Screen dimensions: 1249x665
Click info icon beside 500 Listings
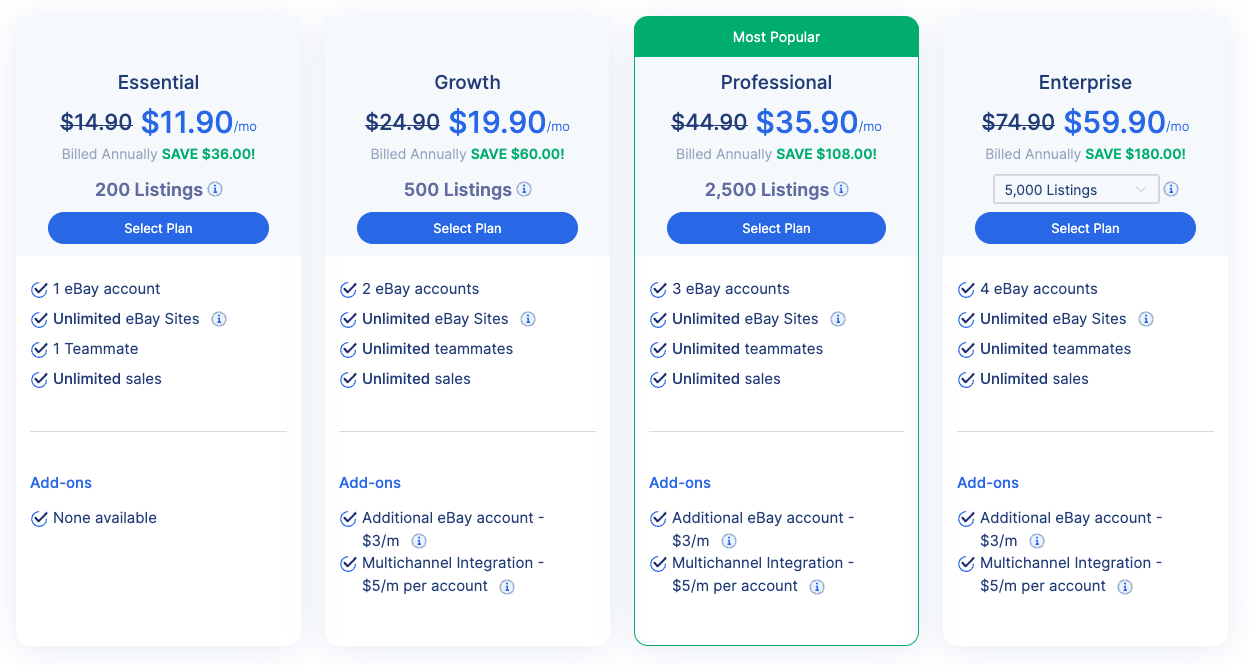coord(524,190)
